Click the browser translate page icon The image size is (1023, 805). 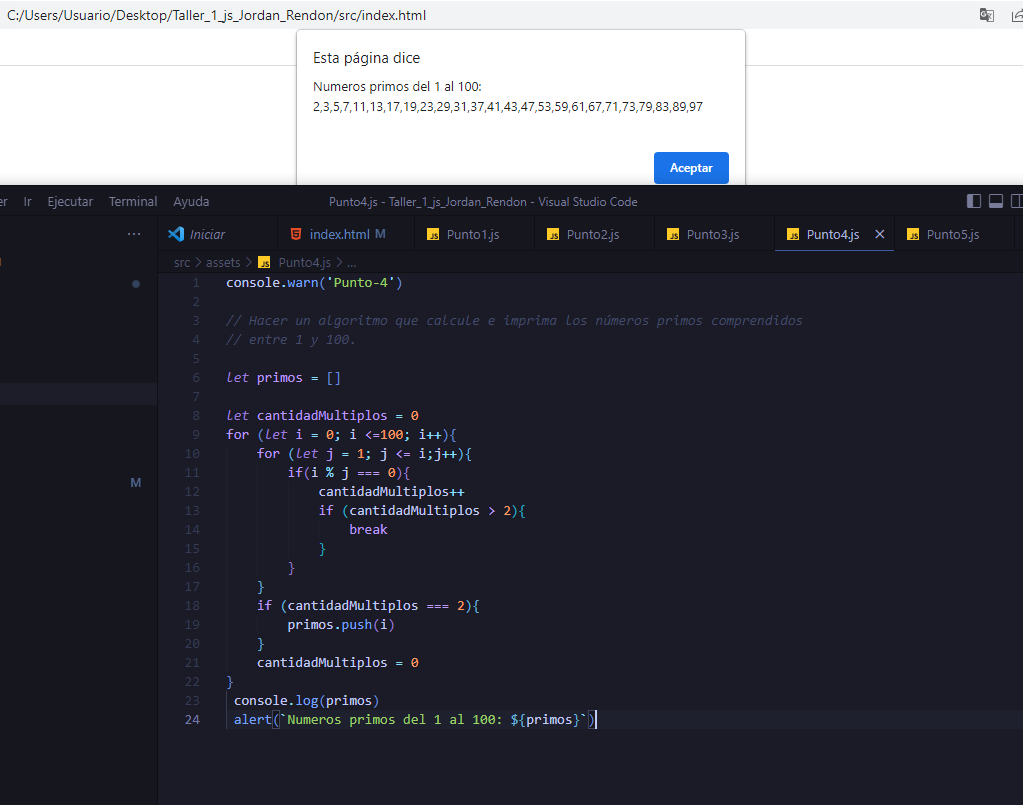tap(986, 15)
